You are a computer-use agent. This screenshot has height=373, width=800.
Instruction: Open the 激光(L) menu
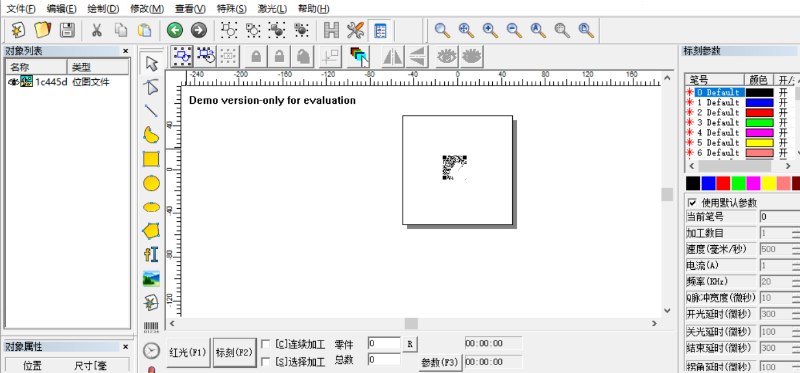pos(272,9)
